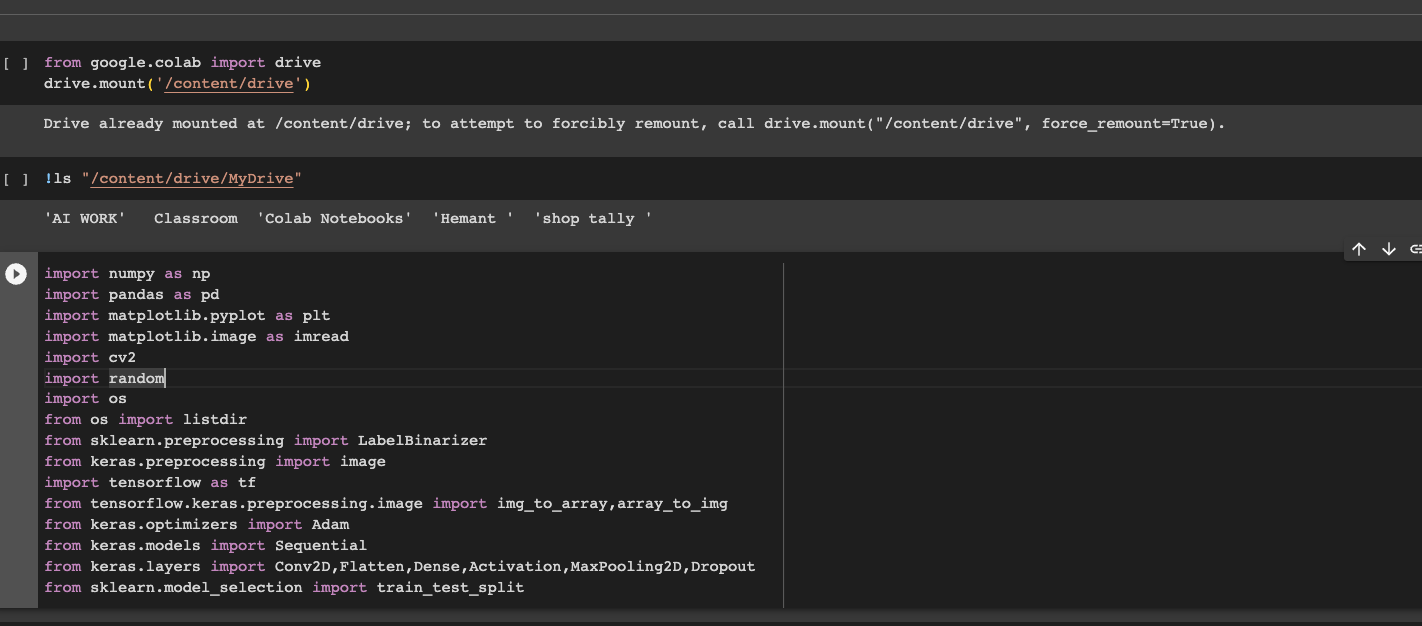Copy link to cell via chain icon
This screenshot has width=1422, height=626.
tap(1415, 249)
